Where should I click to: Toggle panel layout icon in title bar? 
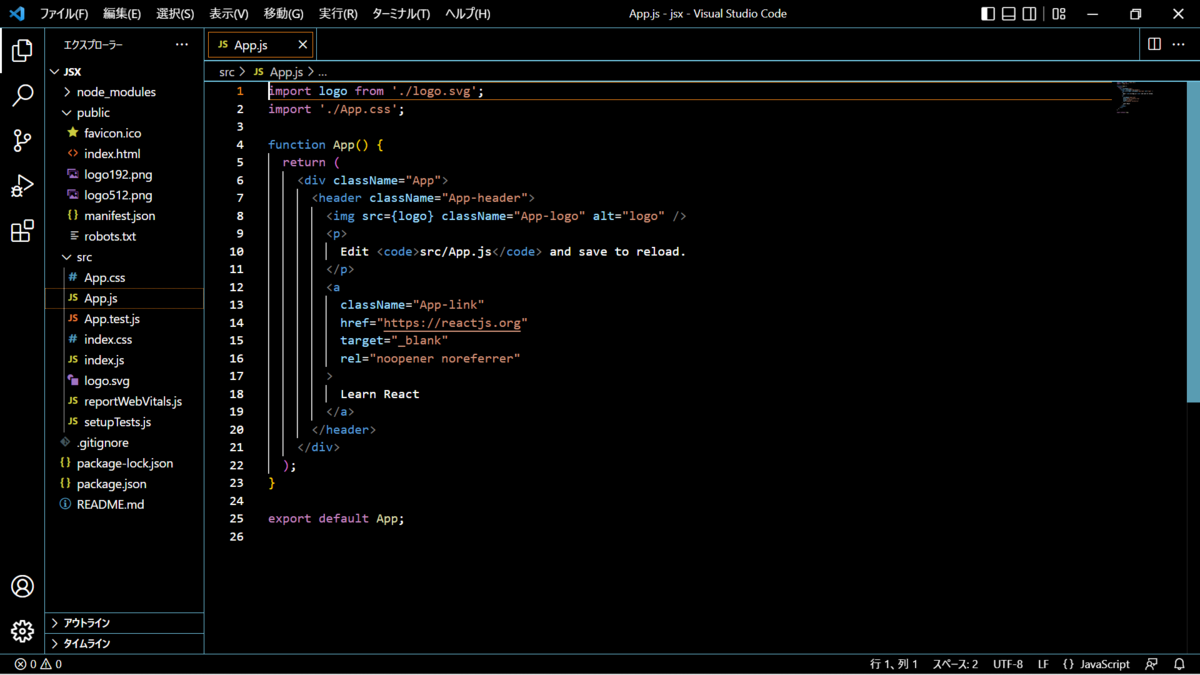(1009, 14)
